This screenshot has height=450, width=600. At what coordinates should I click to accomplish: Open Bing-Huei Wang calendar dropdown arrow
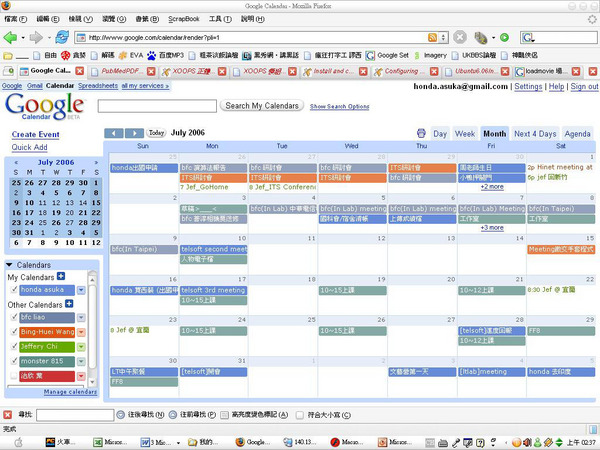(81, 332)
